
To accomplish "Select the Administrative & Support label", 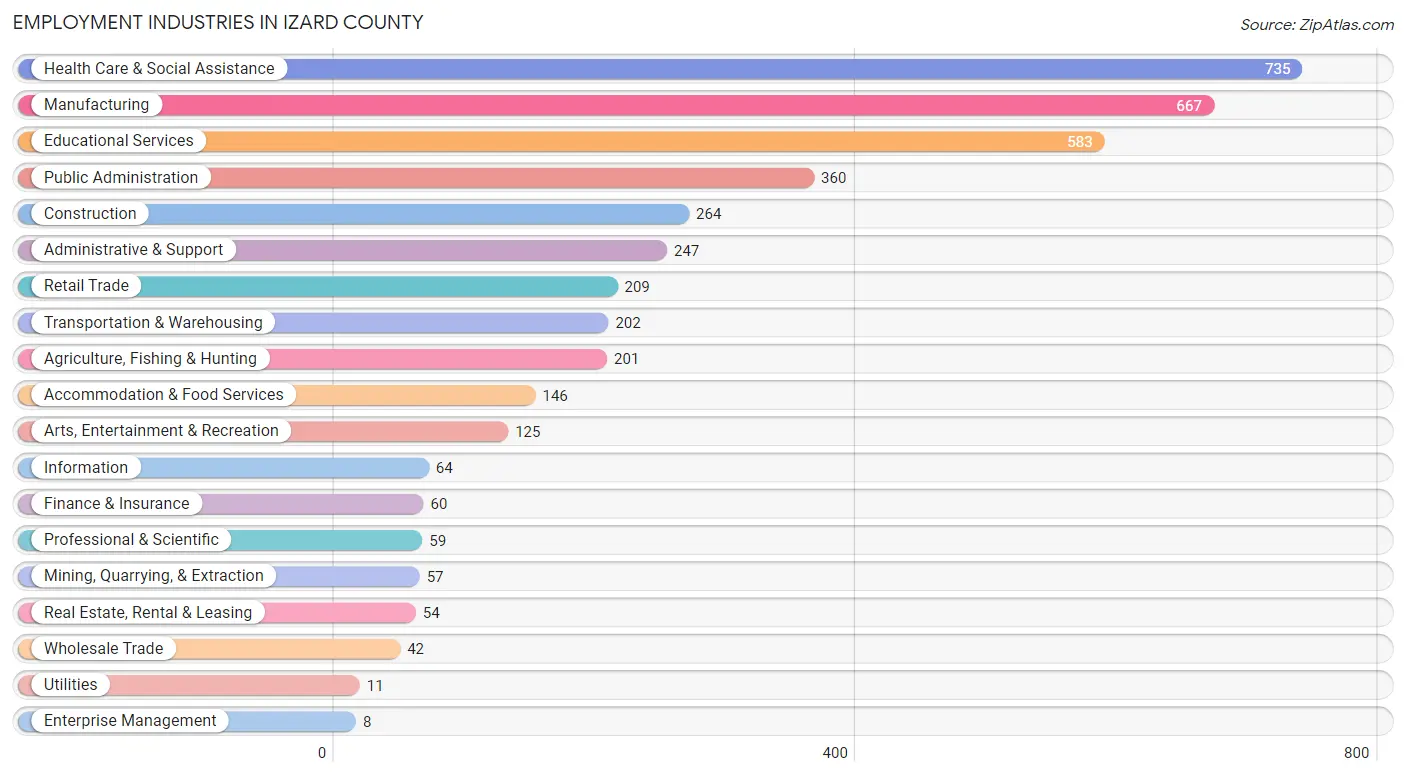I will click(133, 249).
